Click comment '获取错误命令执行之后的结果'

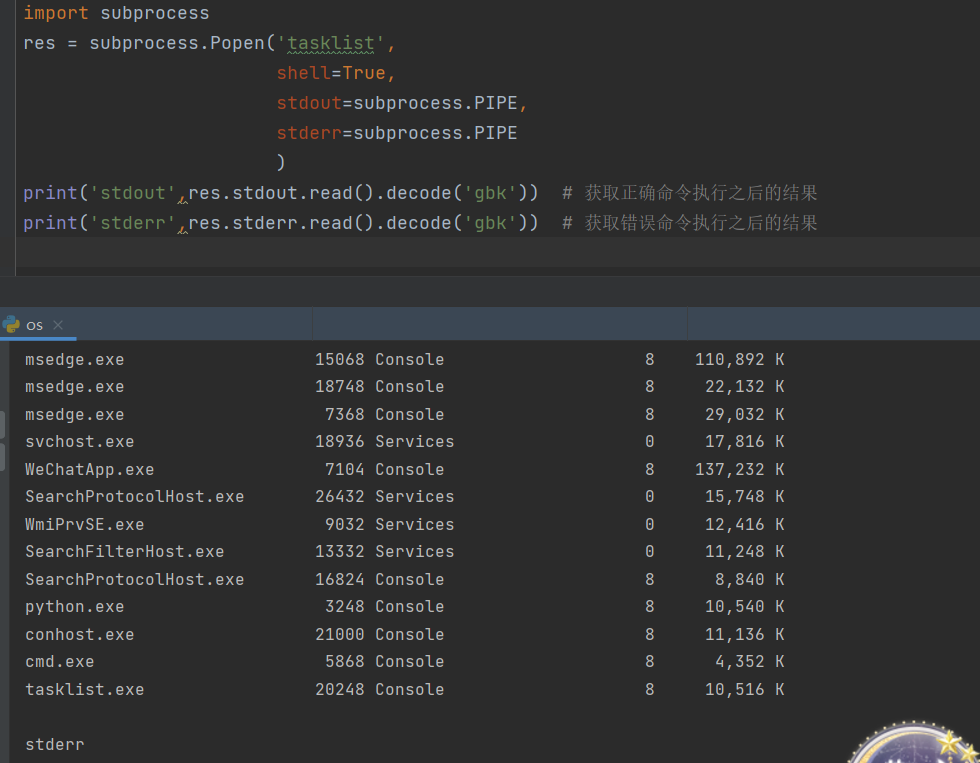(701, 223)
